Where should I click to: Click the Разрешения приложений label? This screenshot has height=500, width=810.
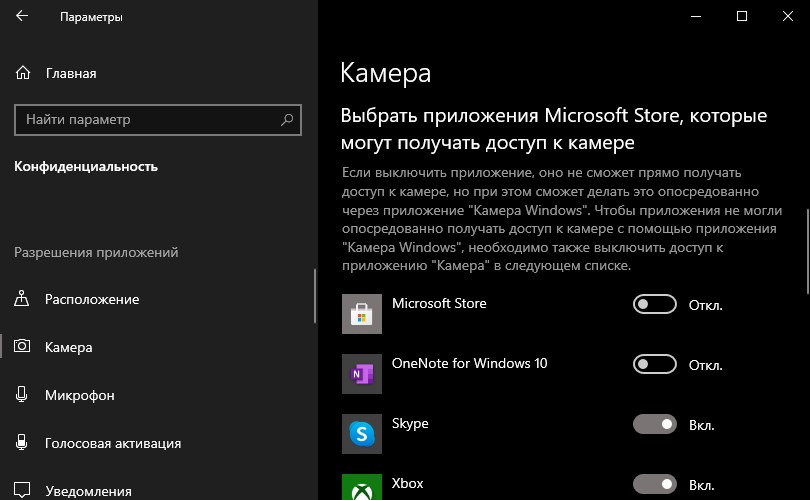coord(96,252)
